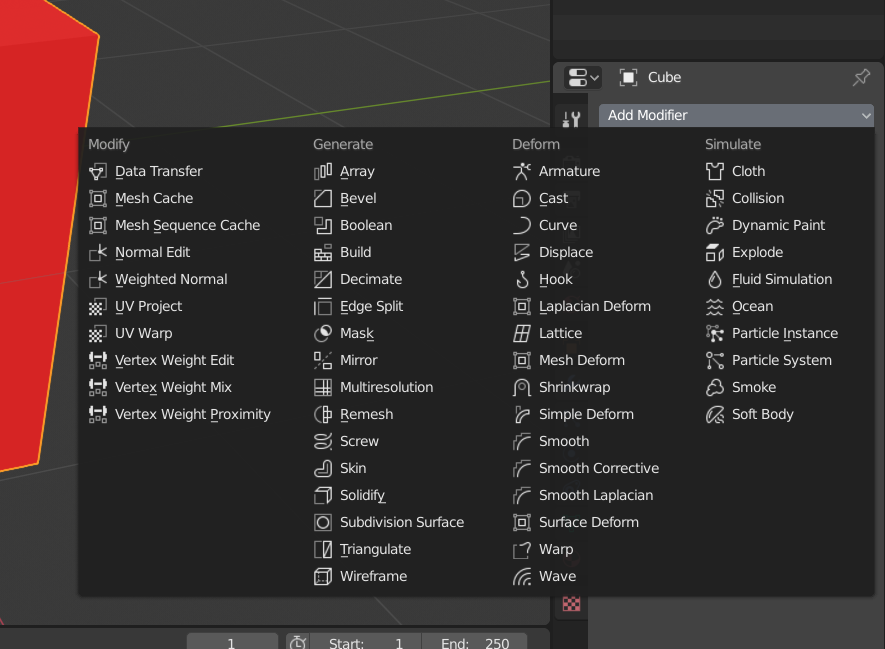
Task: Click the Cloth modifier icon
Action: (x=714, y=171)
